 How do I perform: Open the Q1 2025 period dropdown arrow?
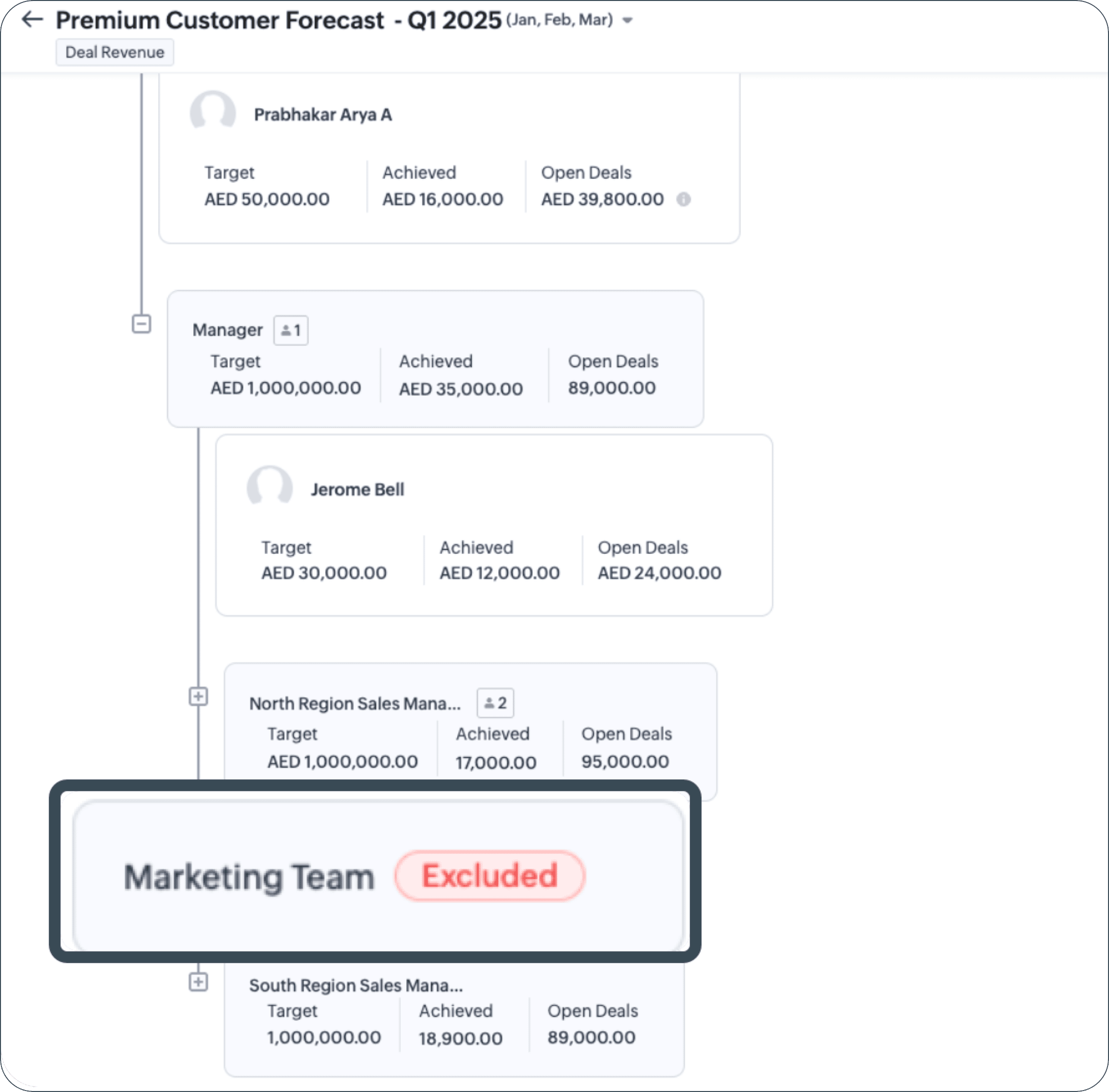[x=627, y=21]
